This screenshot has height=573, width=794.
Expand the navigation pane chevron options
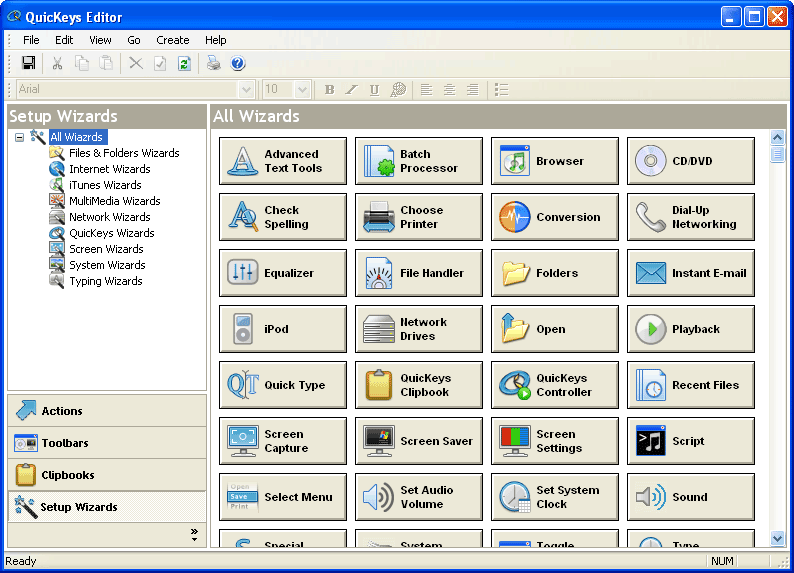pos(194,535)
